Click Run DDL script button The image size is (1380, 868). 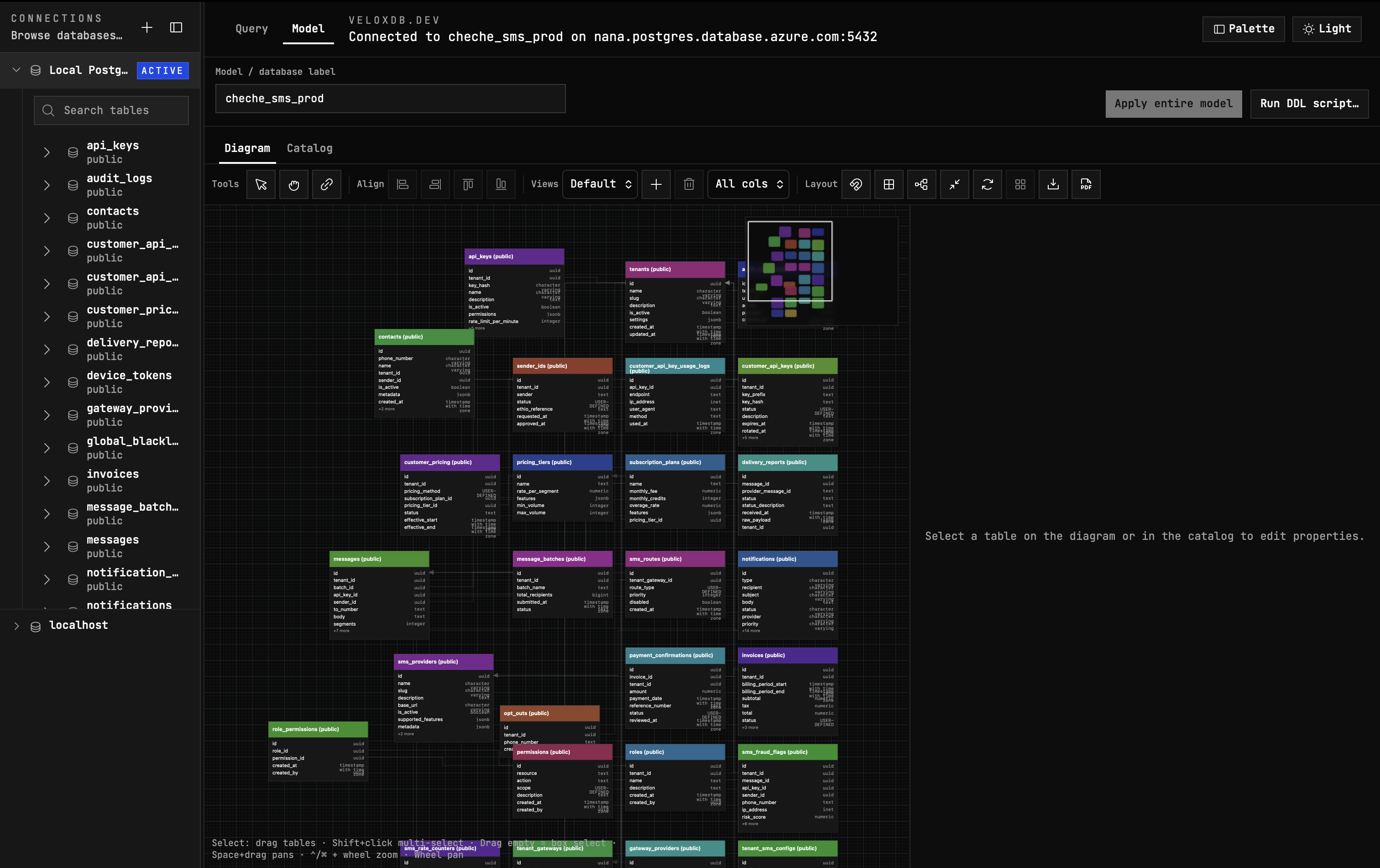[x=1309, y=104]
